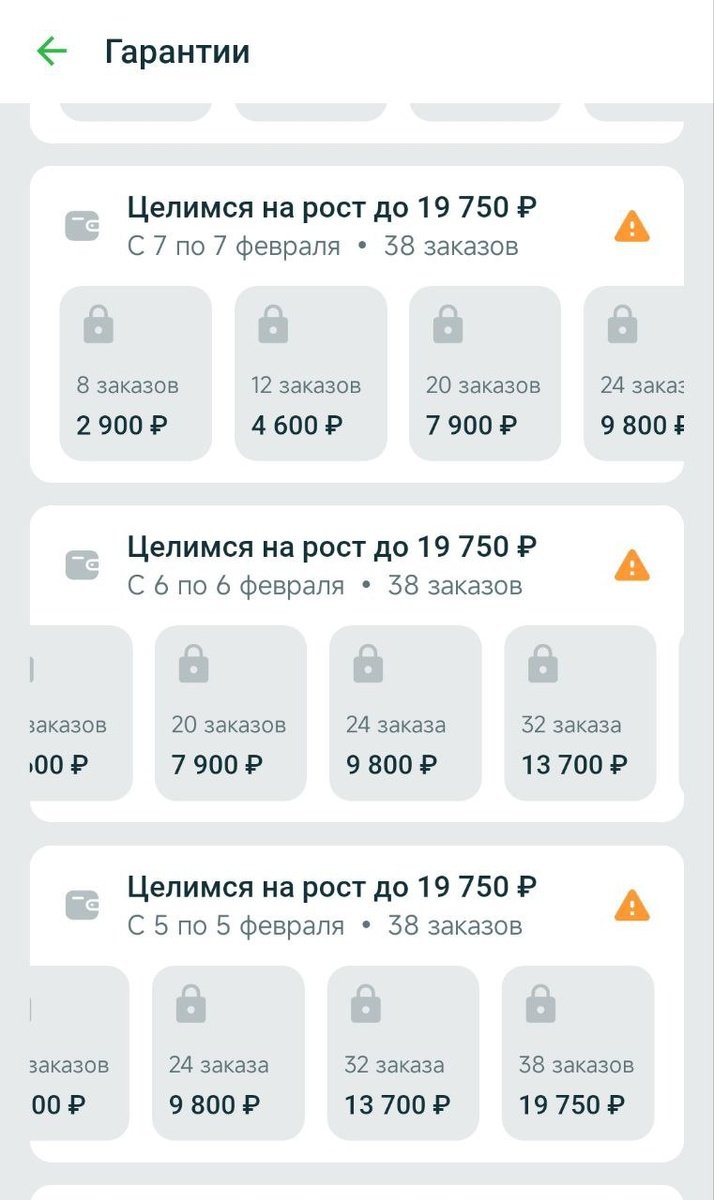Tap the wallet icon next to February 5 guarantee
This screenshot has width=714, height=1200.
tap(82, 904)
